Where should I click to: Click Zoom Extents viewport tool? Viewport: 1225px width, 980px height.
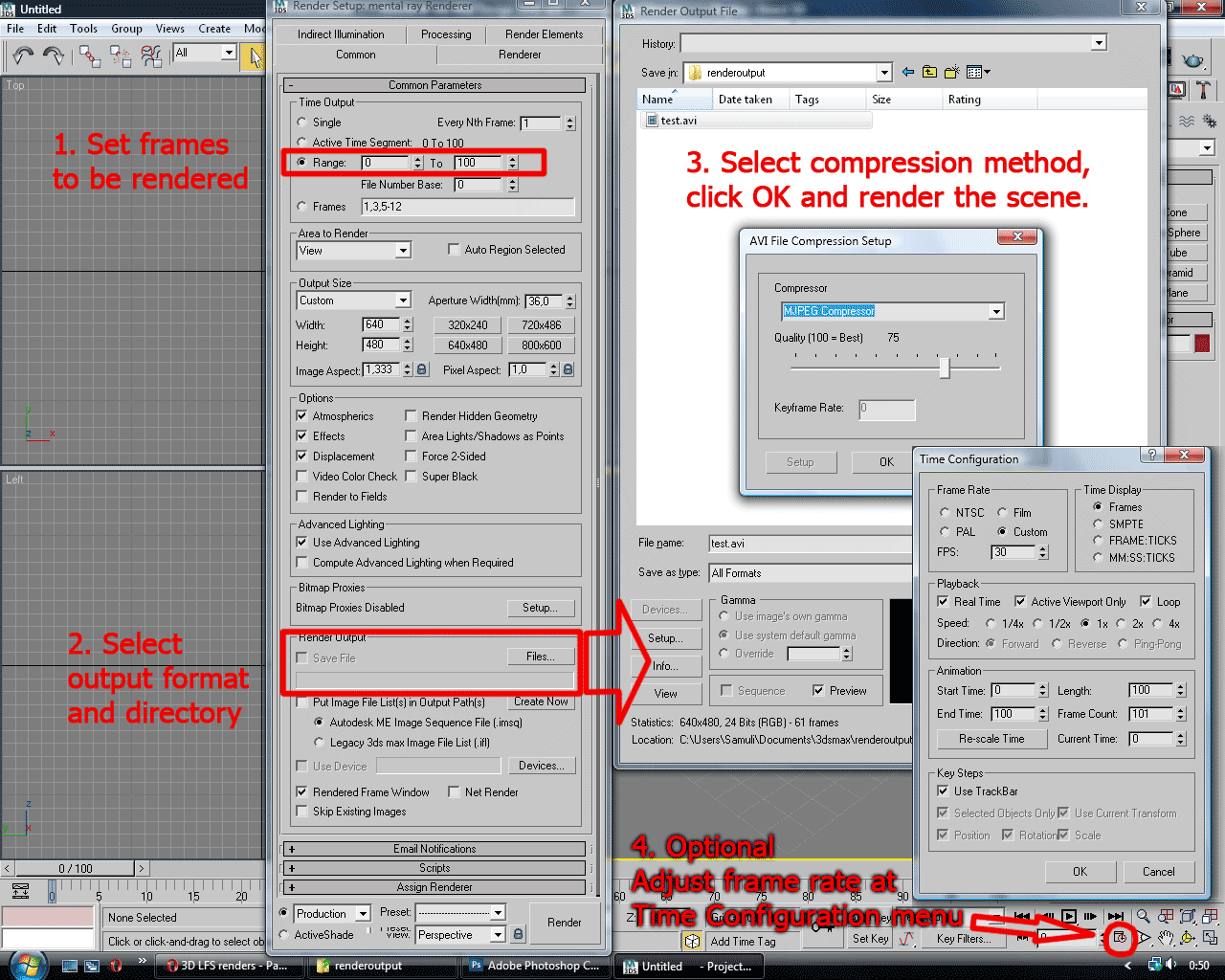pyautogui.click(x=1188, y=917)
